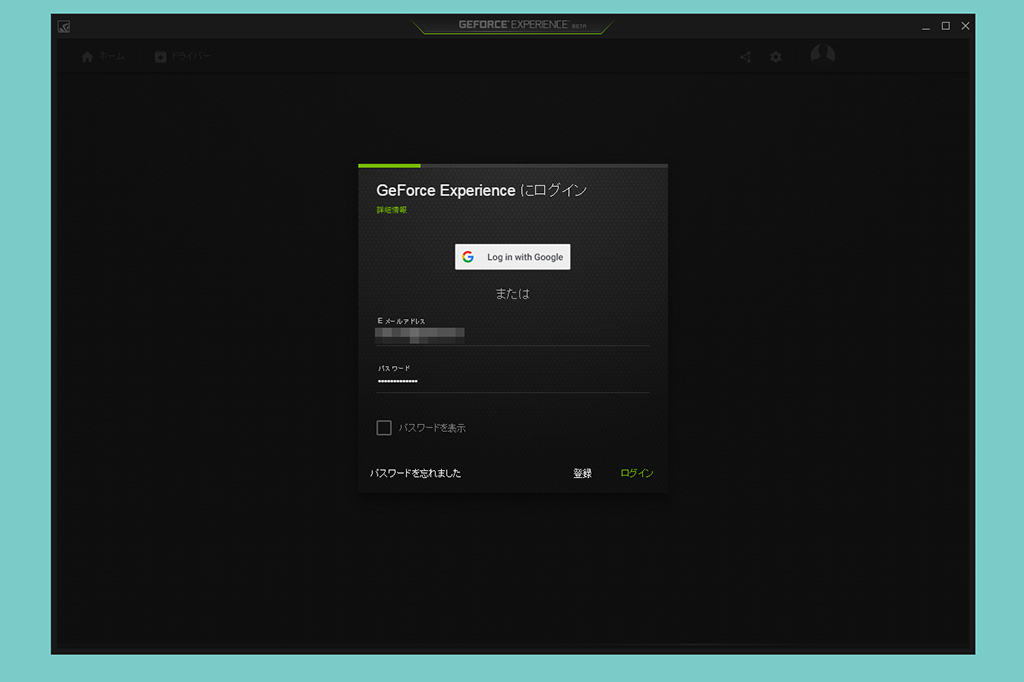This screenshot has width=1024, height=682.
Task: Focus the パスワード password field
Action: click(x=513, y=382)
